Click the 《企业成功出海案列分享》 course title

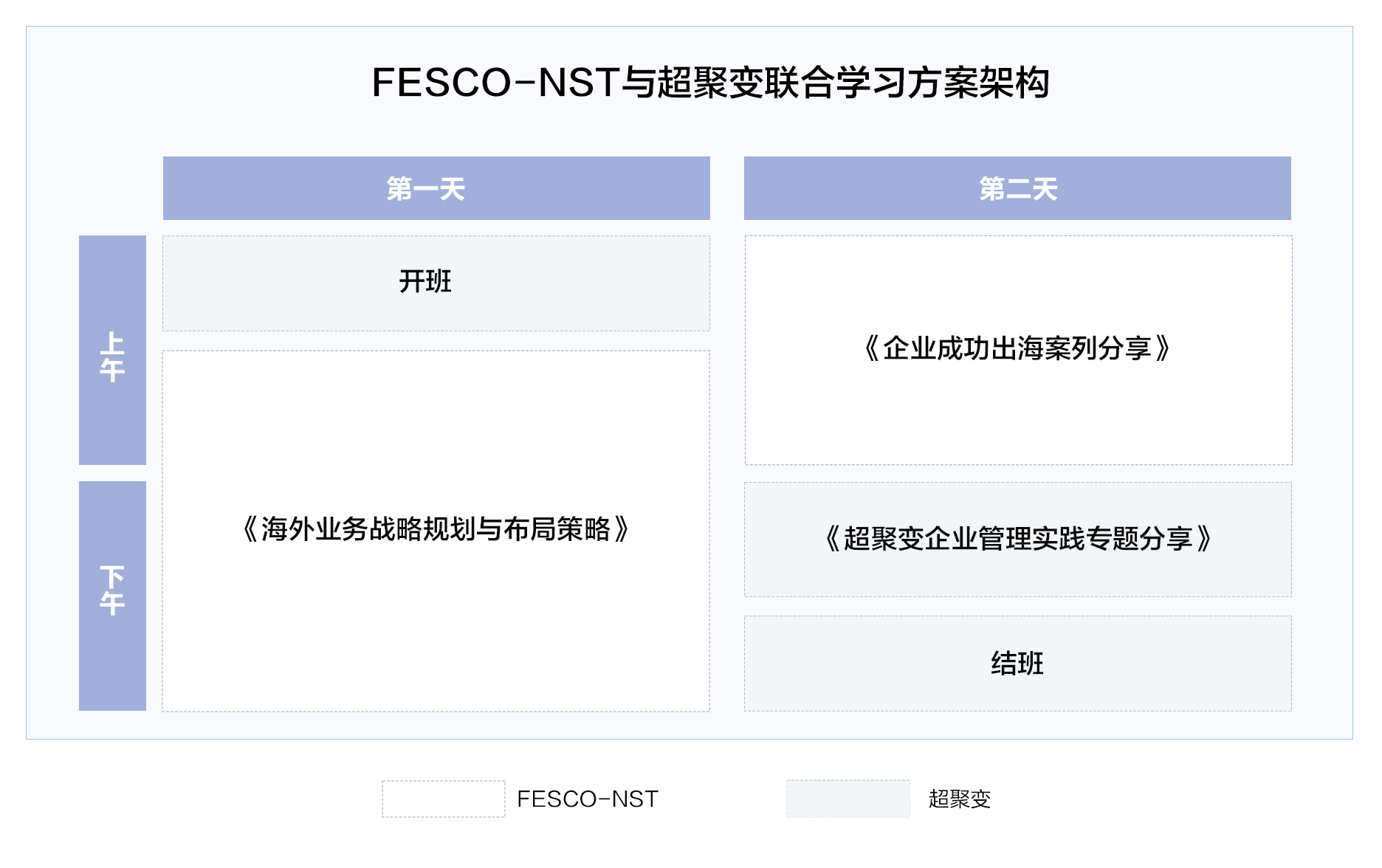coord(1017,348)
